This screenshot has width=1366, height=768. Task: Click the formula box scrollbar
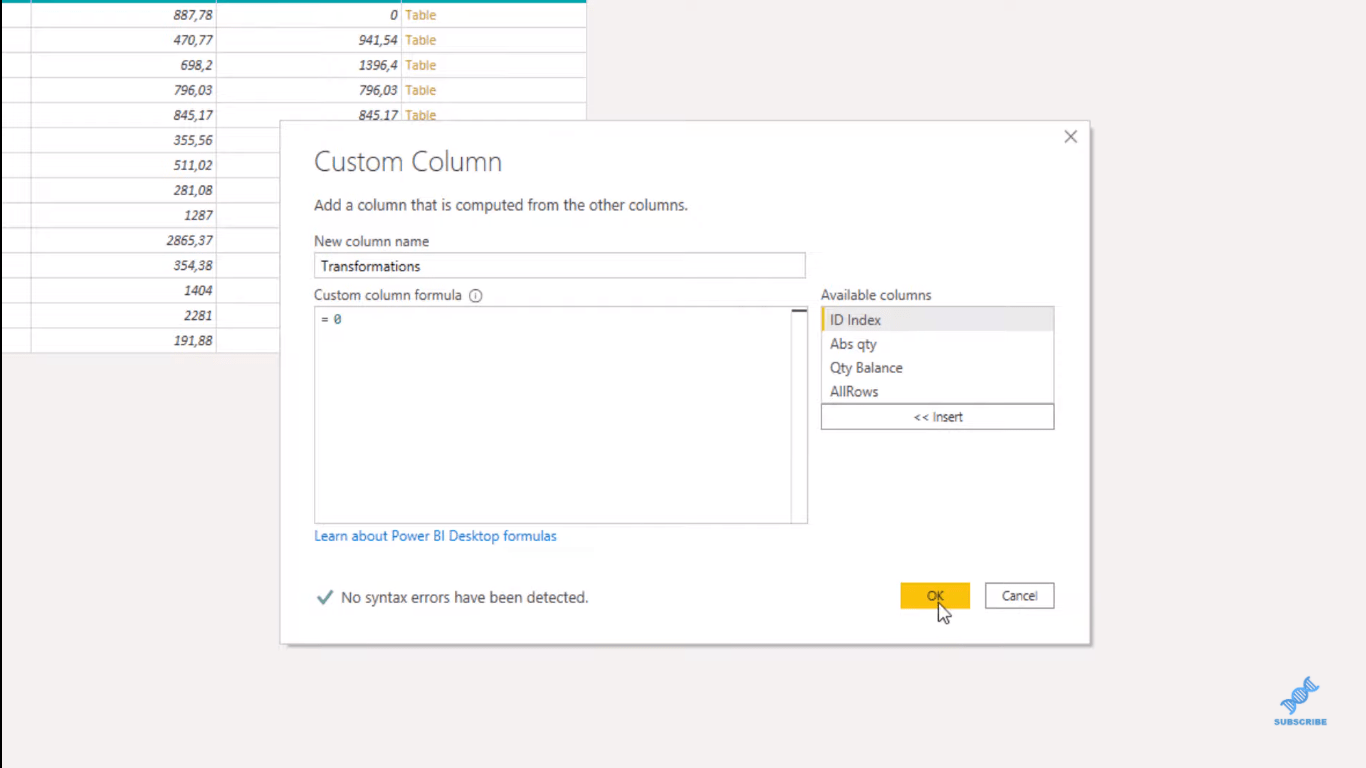coord(799,415)
